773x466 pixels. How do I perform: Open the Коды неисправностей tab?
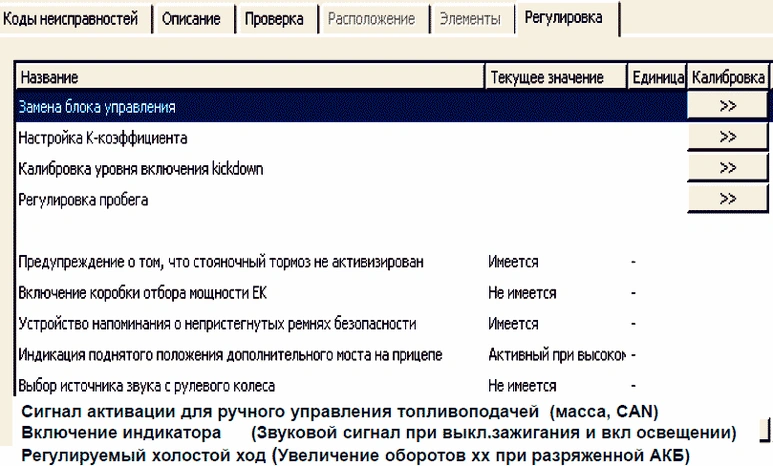point(72,19)
